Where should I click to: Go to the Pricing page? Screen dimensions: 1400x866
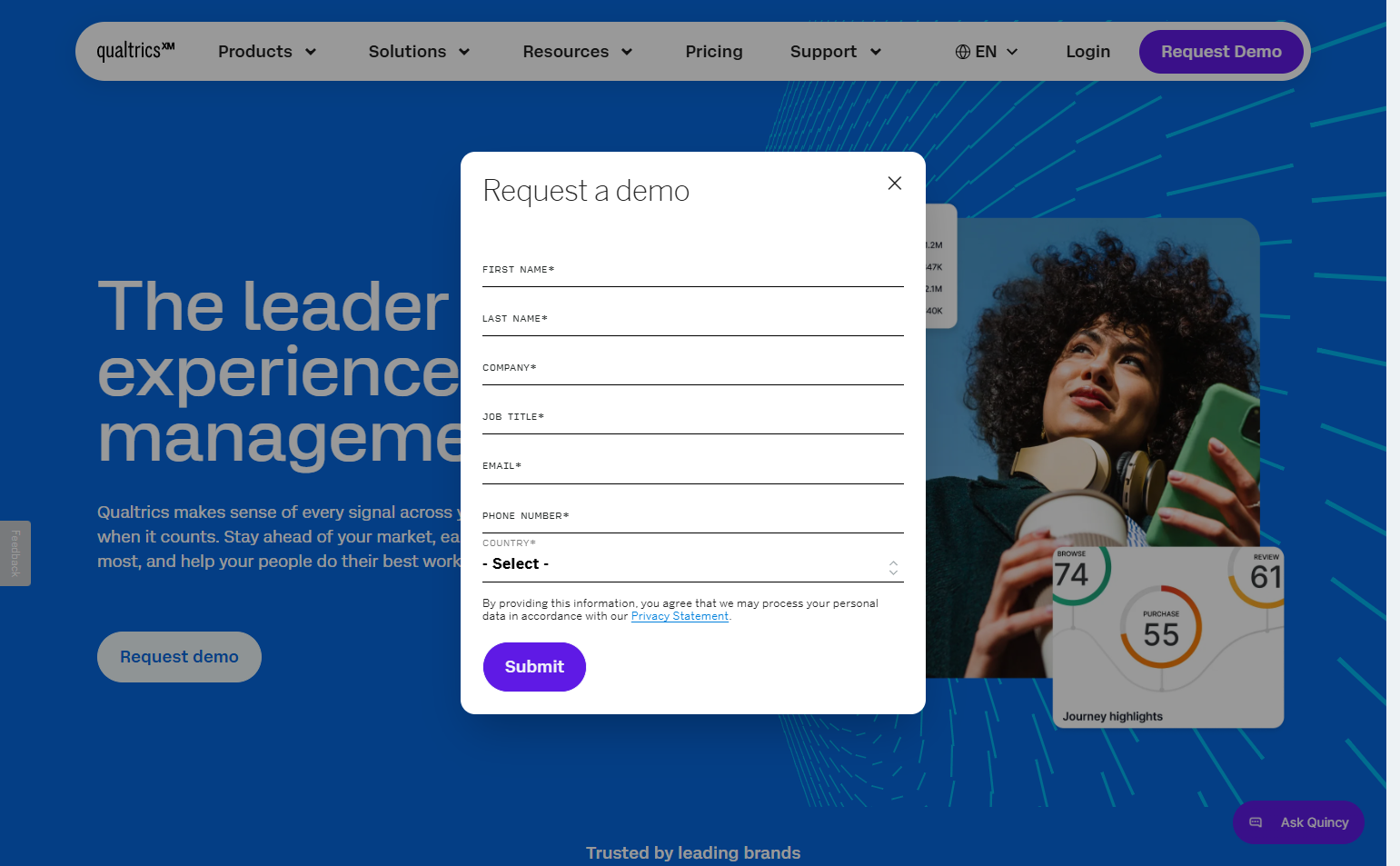coord(714,52)
